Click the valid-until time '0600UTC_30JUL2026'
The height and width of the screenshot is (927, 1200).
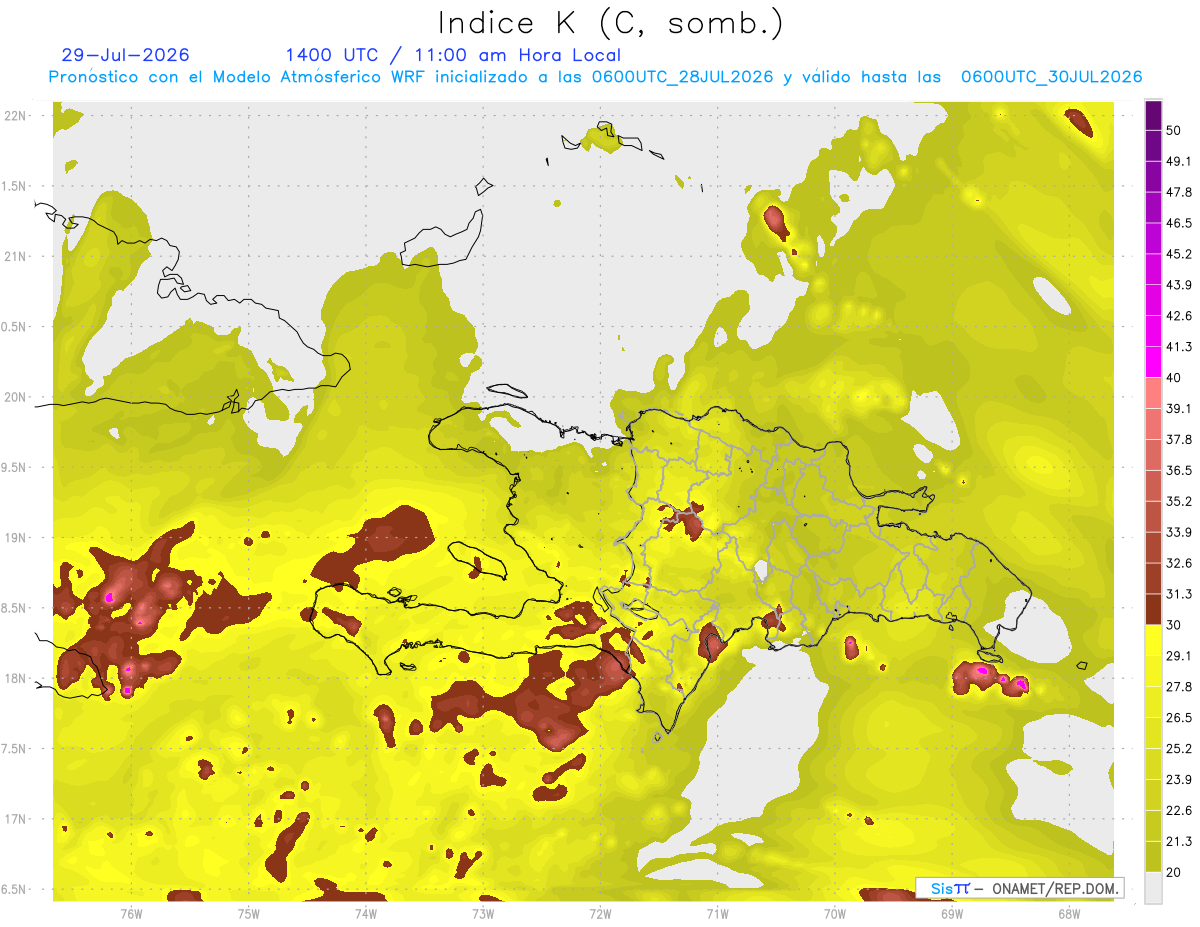click(1051, 77)
